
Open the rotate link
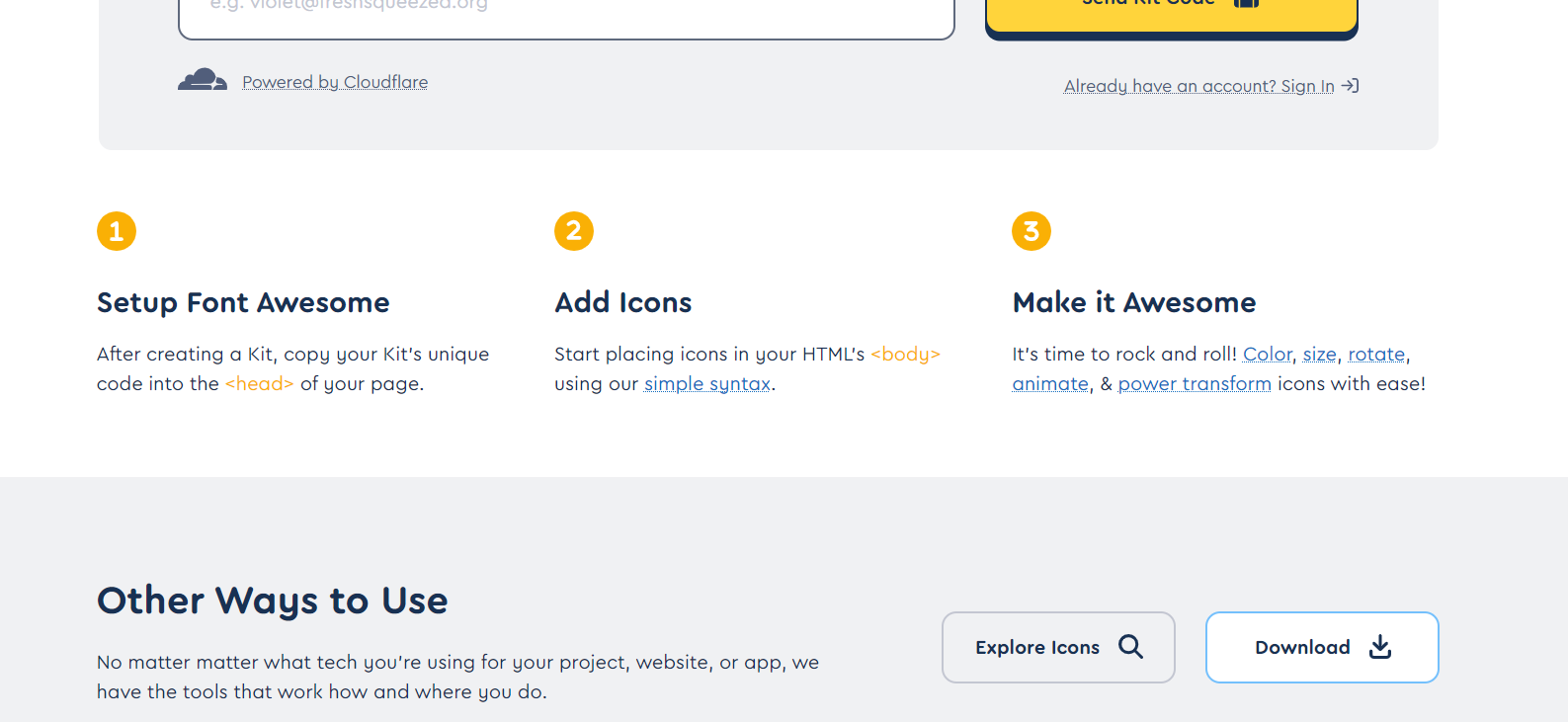[1376, 355]
